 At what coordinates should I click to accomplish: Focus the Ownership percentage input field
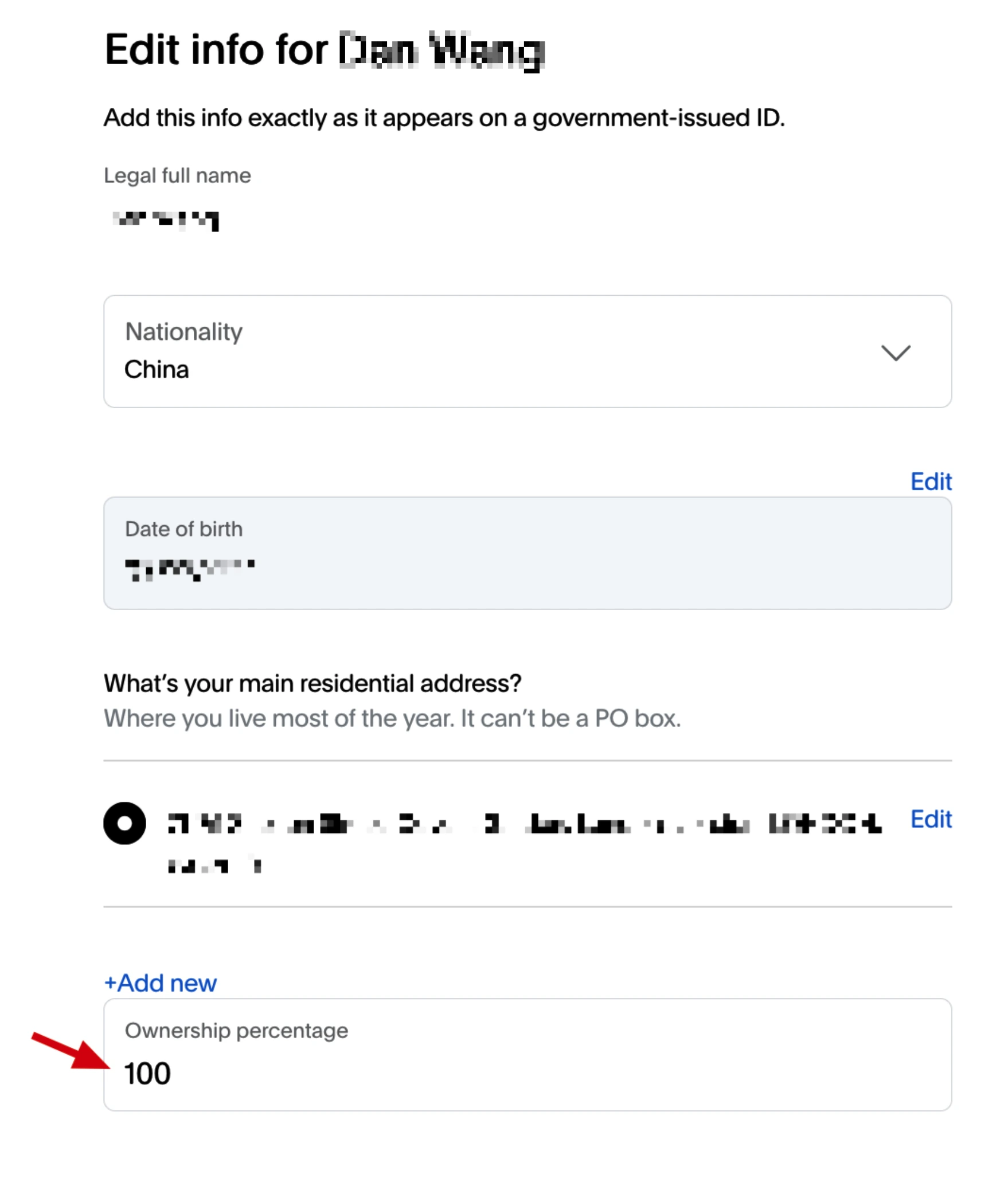(x=528, y=1055)
